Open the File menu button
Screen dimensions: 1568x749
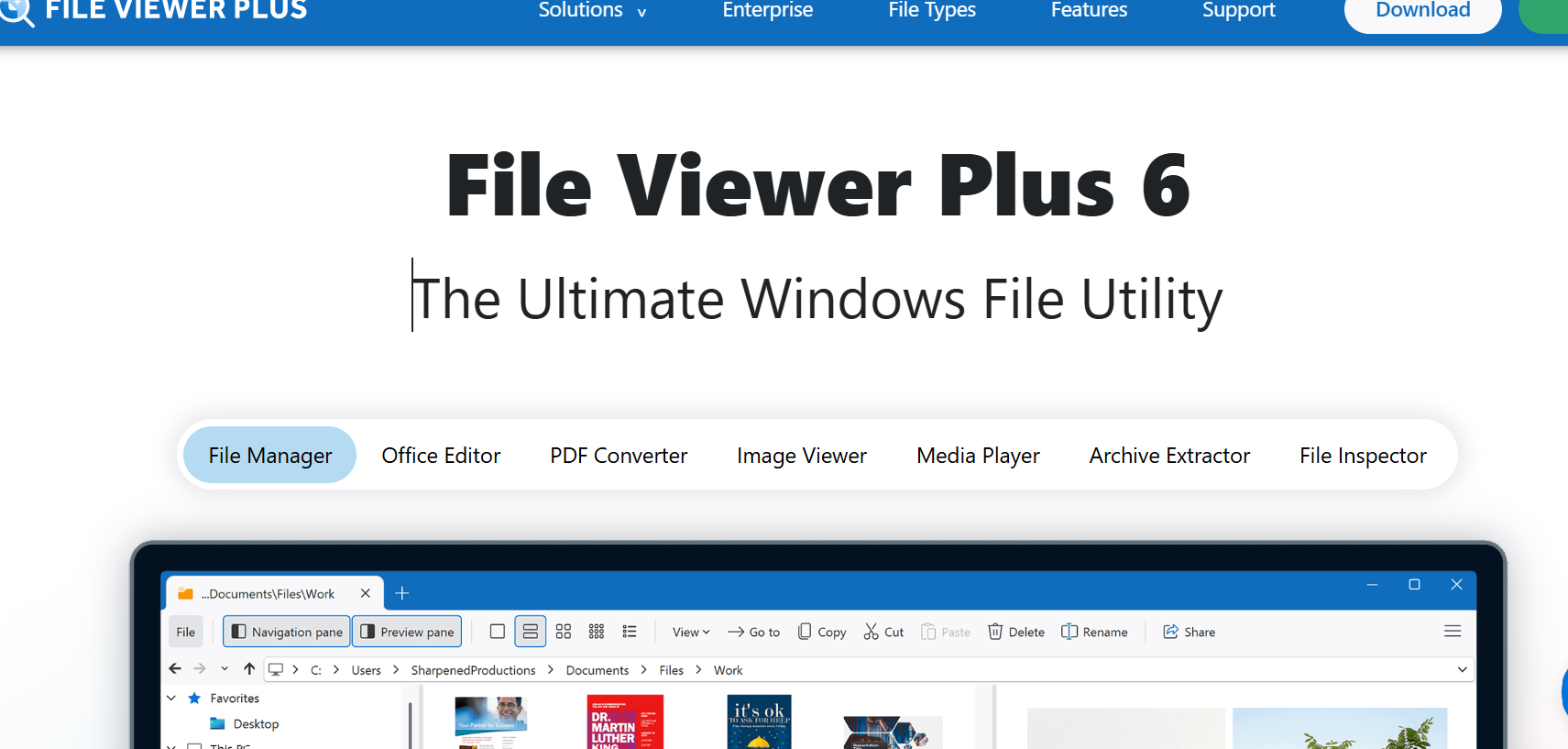click(x=186, y=632)
